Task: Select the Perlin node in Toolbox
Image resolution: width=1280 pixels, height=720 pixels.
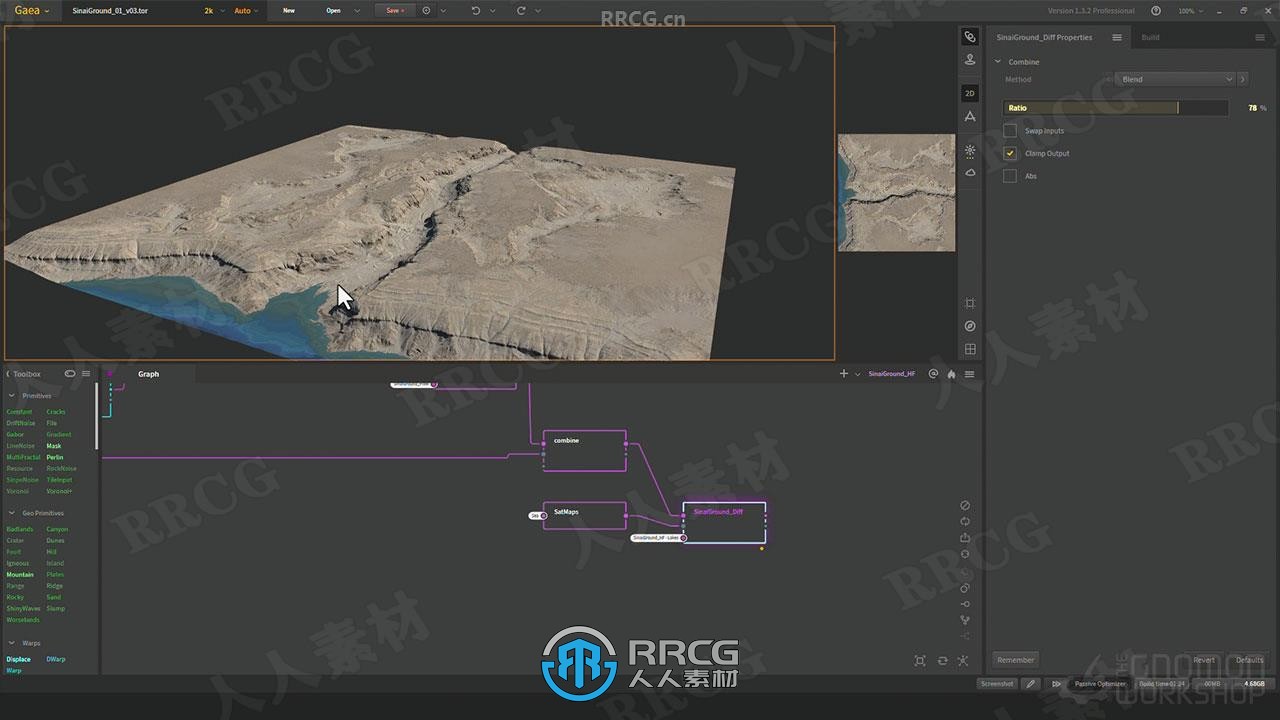Action: 55,457
